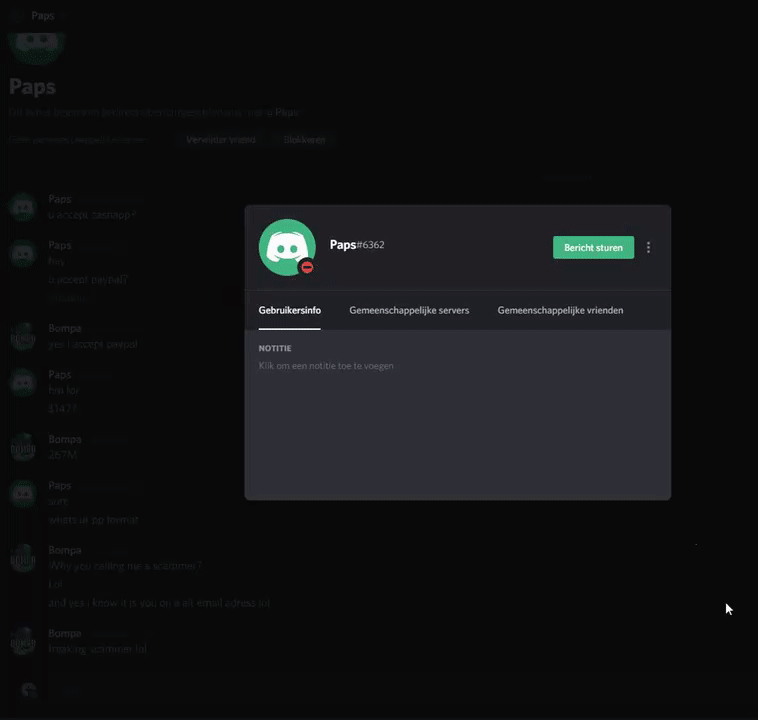Add a note in the Notitie field
The width and height of the screenshot is (758, 720).
point(326,366)
